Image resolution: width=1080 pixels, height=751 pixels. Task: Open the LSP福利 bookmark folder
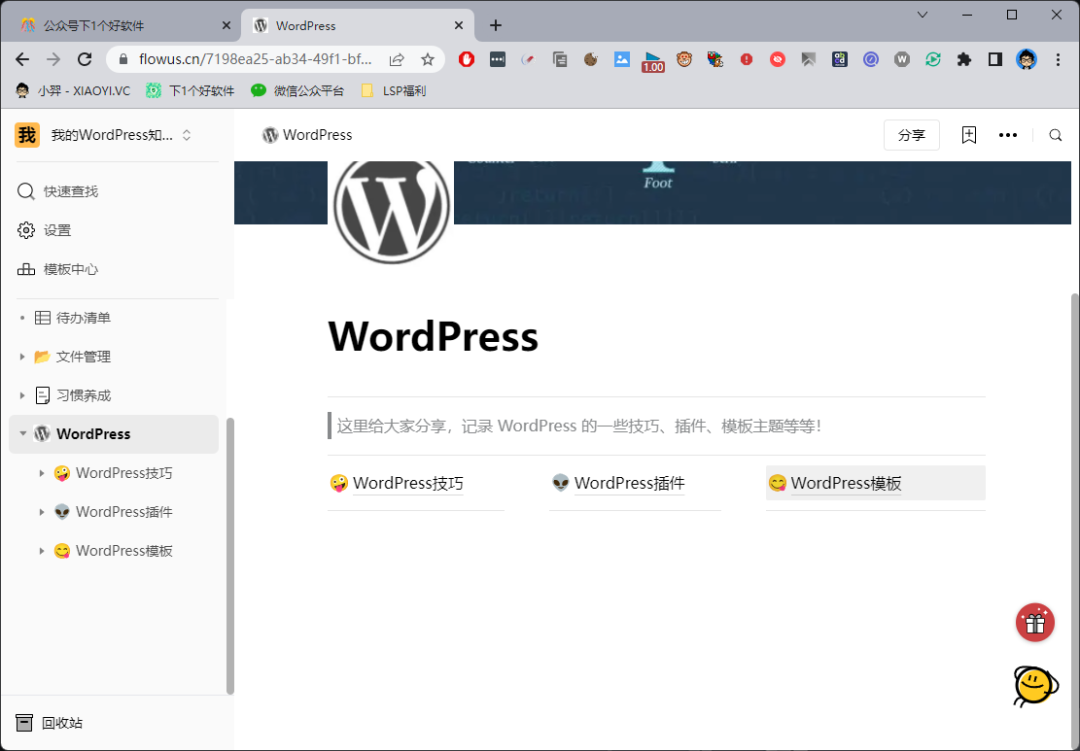[393, 90]
